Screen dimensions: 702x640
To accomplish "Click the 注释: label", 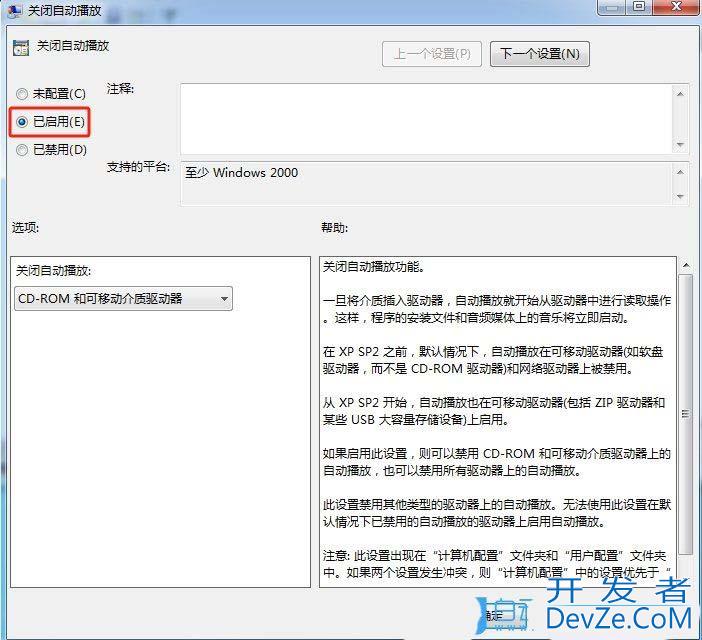I will click(120, 89).
